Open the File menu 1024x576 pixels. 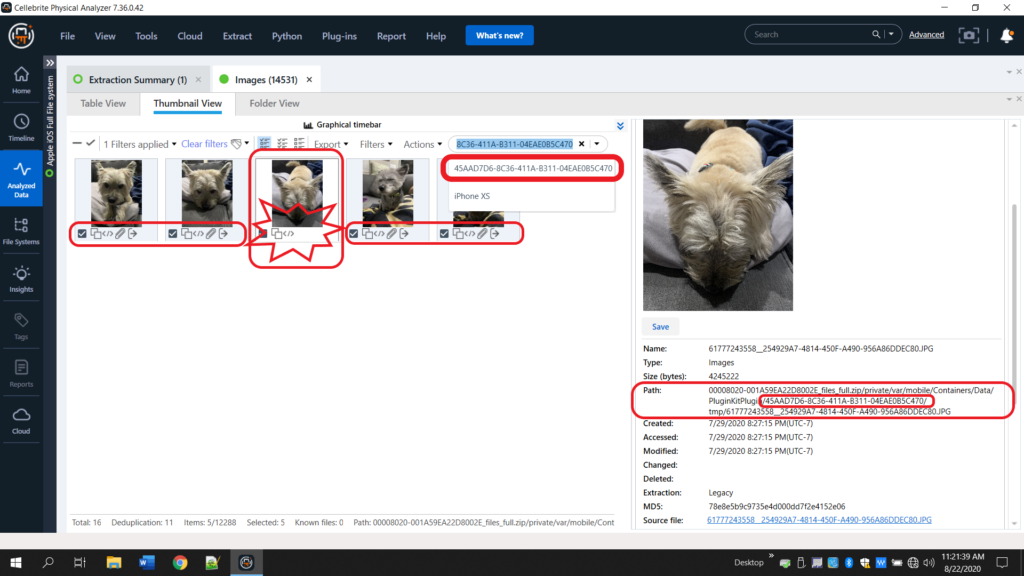[x=67, y=36]
